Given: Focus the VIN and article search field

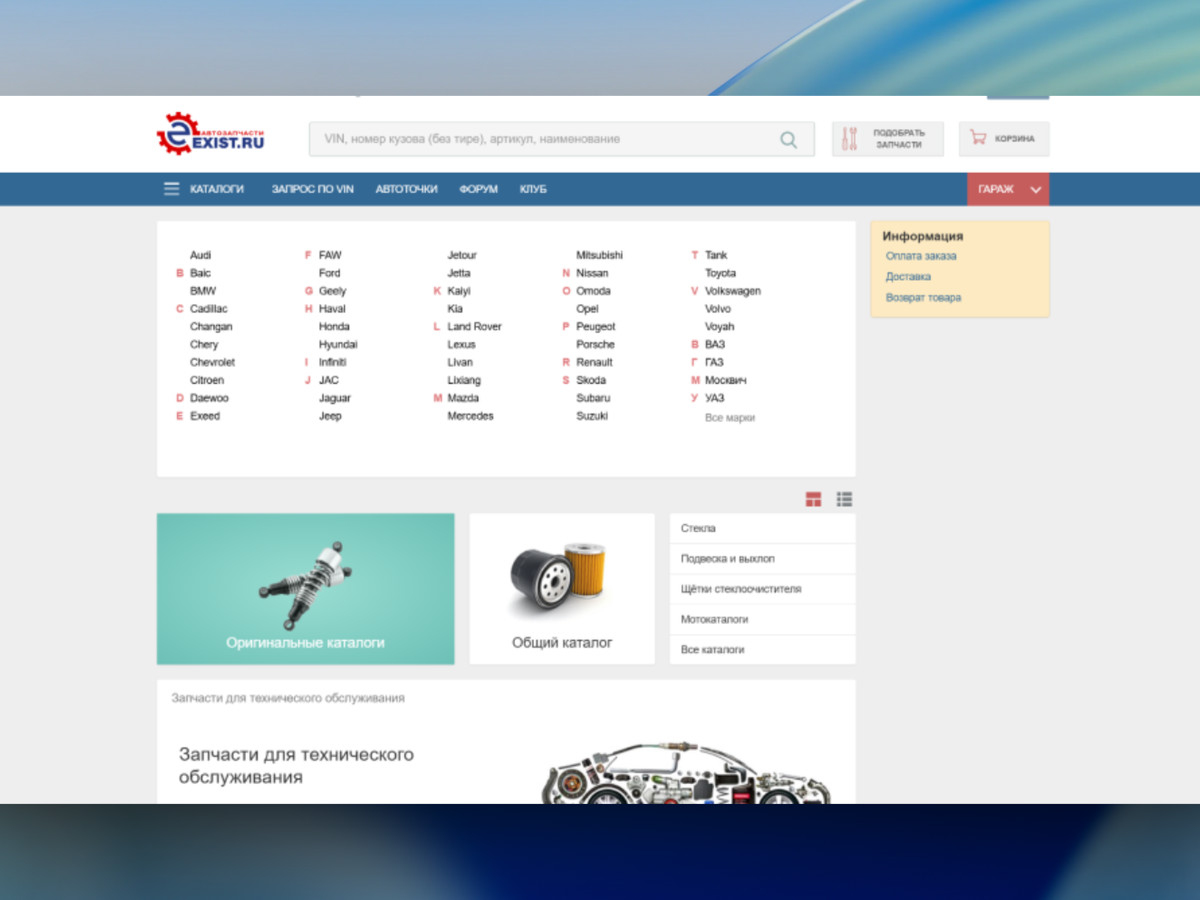Looking at the screenshot, I should tap(561, 139).
